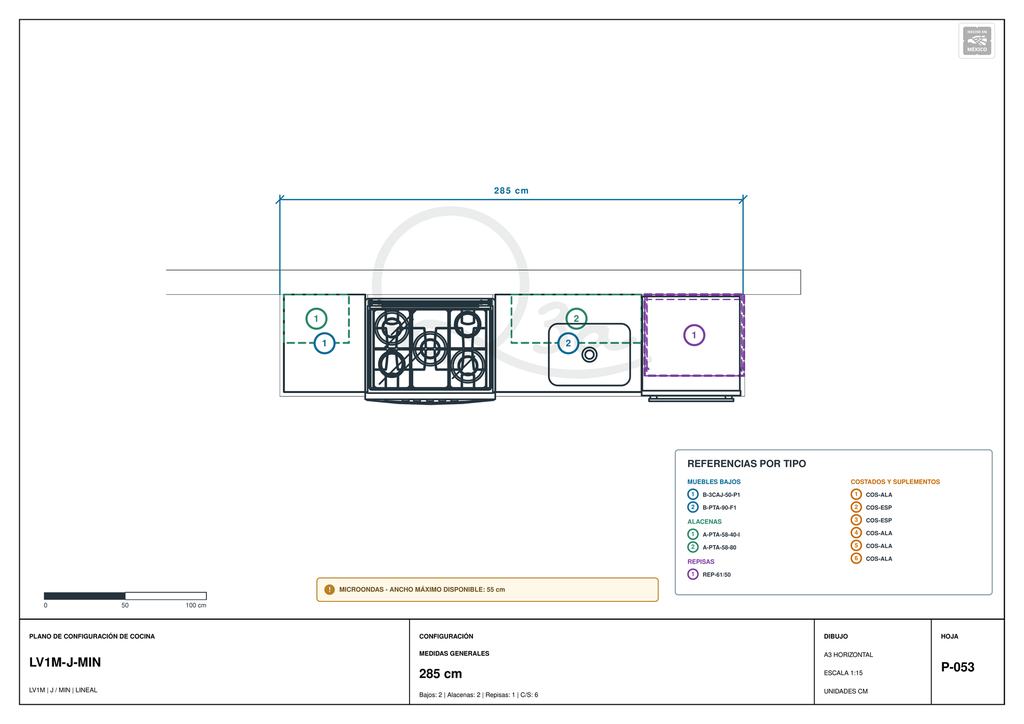Click orange legend circle 5 under Costados
The width and height of the screenshot is (1024, 724).
(856, 546)
